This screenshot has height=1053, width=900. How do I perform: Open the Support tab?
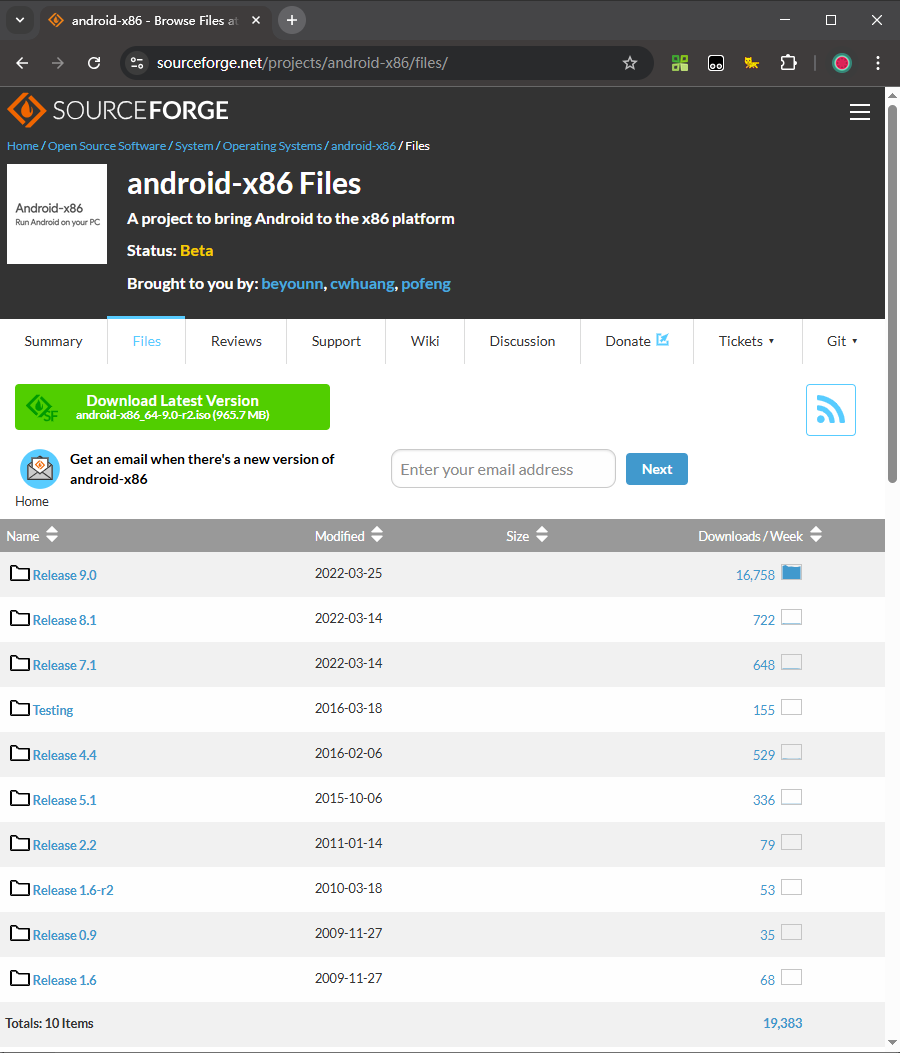[336, 341]
